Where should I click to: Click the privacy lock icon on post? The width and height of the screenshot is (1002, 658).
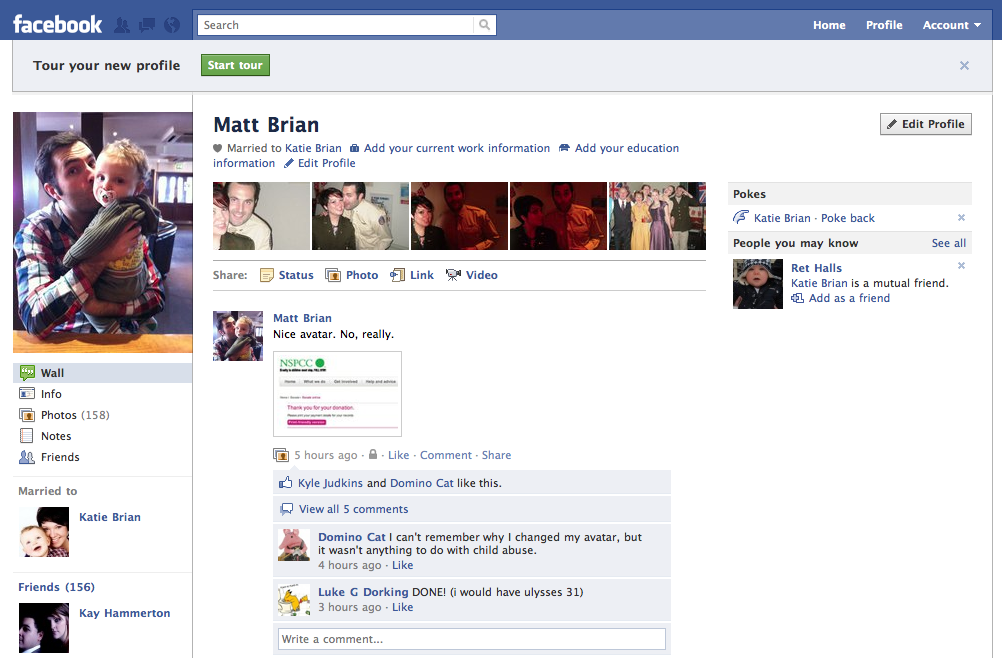pos(373,454)
